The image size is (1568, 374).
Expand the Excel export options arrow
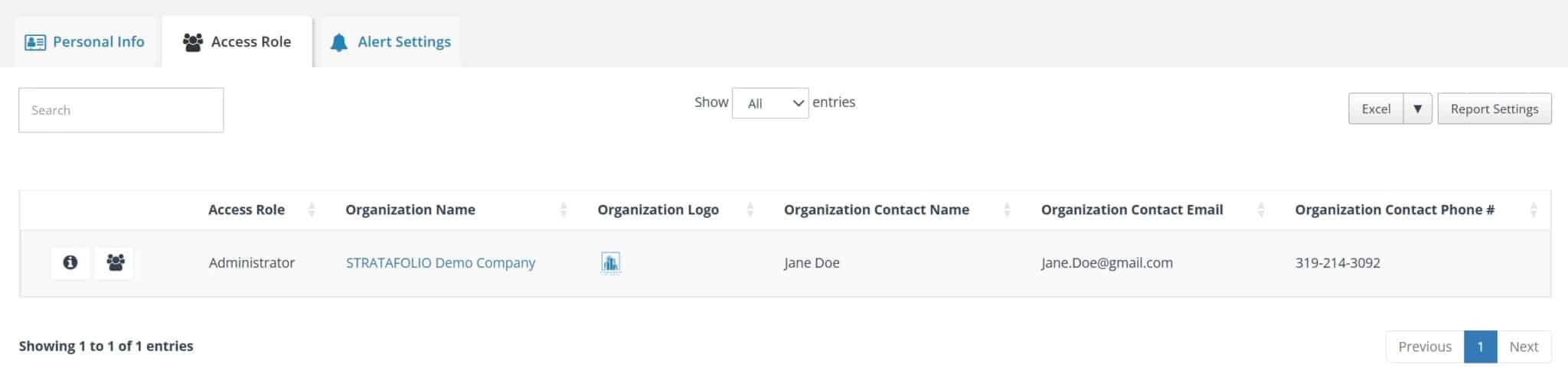[1417, 109]
